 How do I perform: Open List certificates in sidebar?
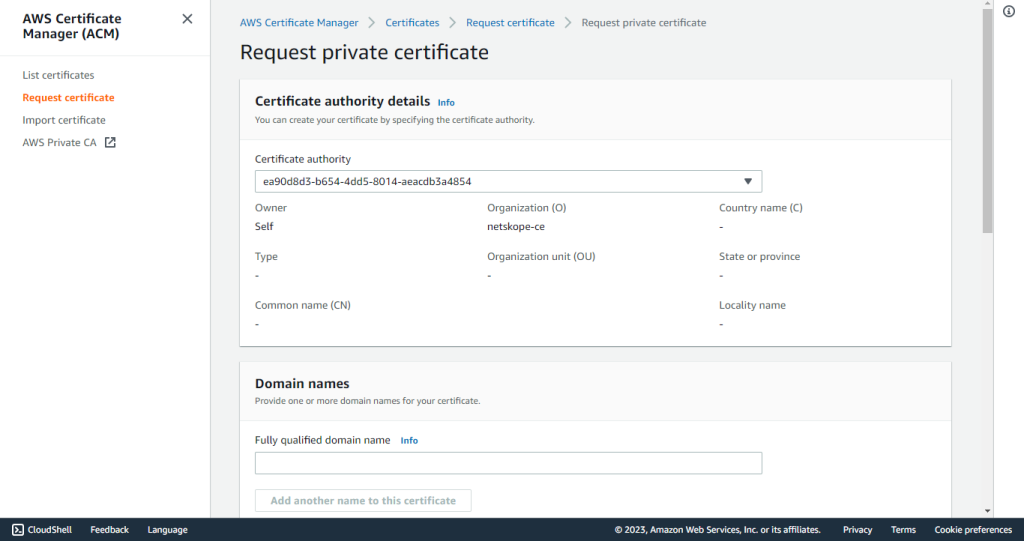tap(58, 75)
